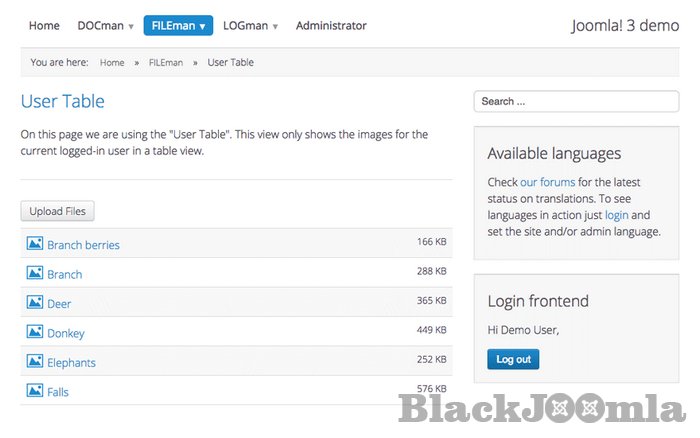
Task: Go to Home in the top menu
Action: coord(44,26)
